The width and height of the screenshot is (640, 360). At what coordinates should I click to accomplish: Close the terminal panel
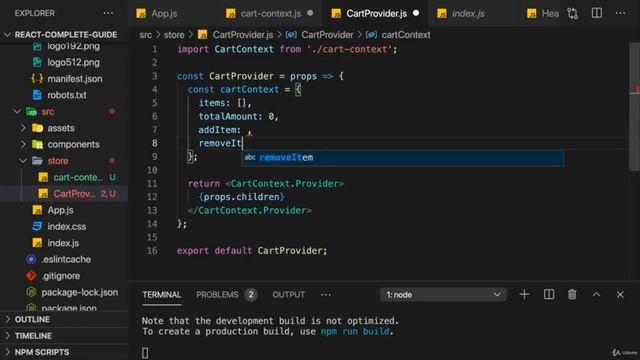tap(620, 294)
